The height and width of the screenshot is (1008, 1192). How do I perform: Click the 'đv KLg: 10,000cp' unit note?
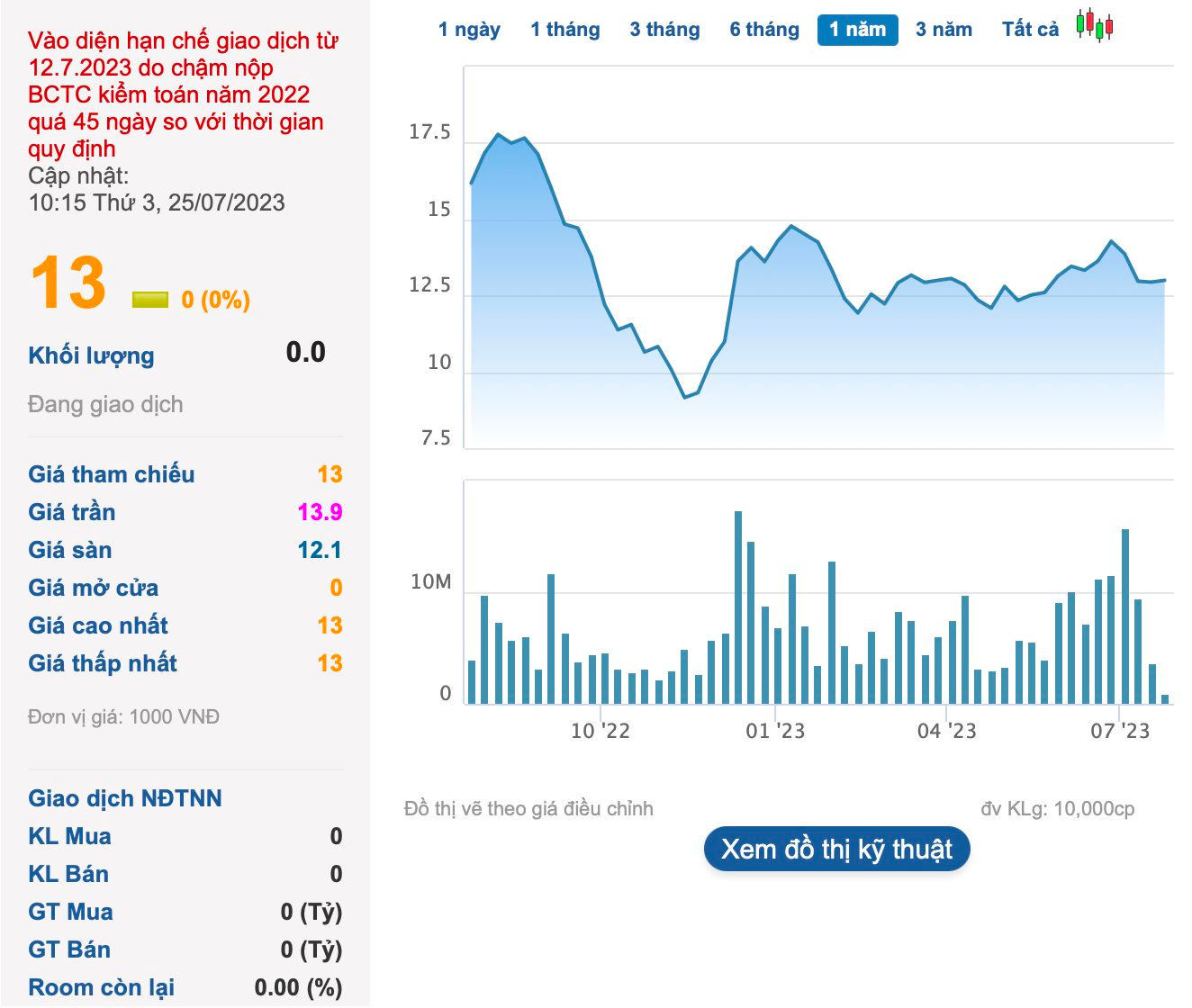pos(1058,809)
